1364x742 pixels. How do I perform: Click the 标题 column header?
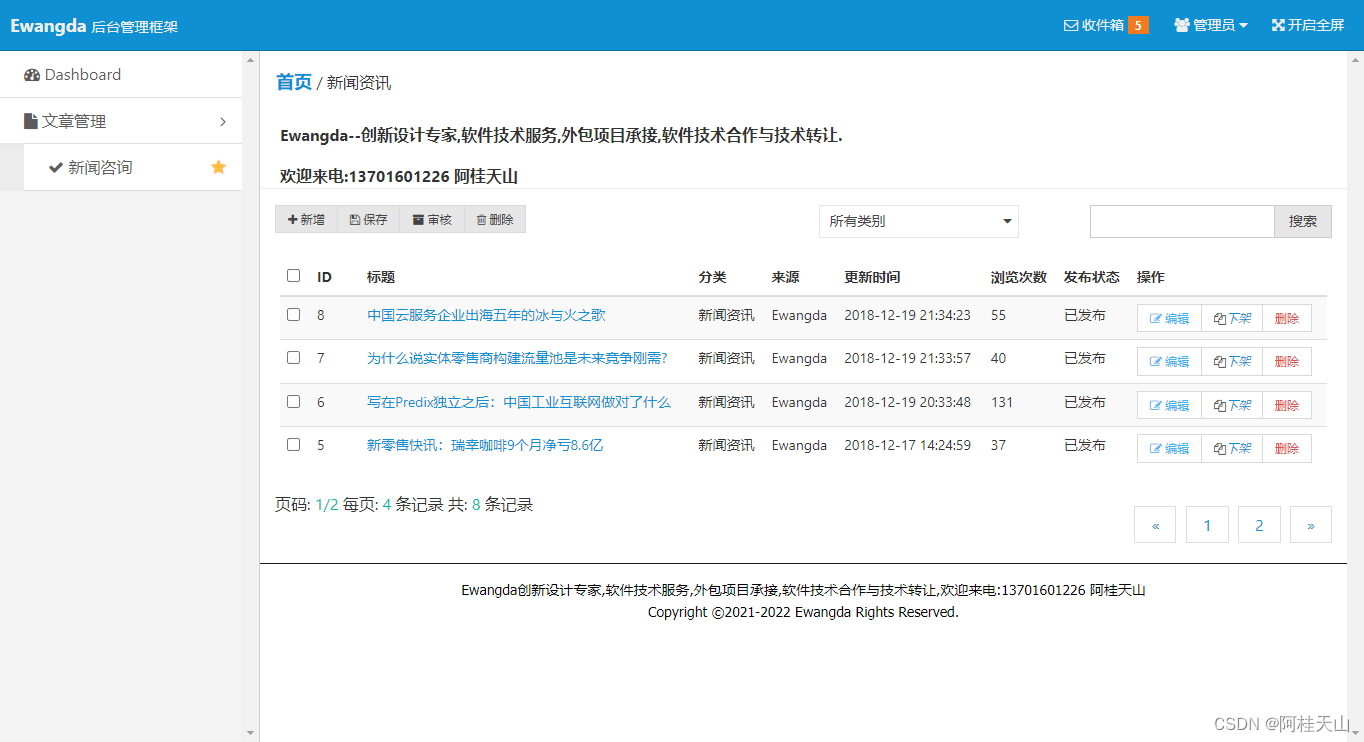(381, 277)
